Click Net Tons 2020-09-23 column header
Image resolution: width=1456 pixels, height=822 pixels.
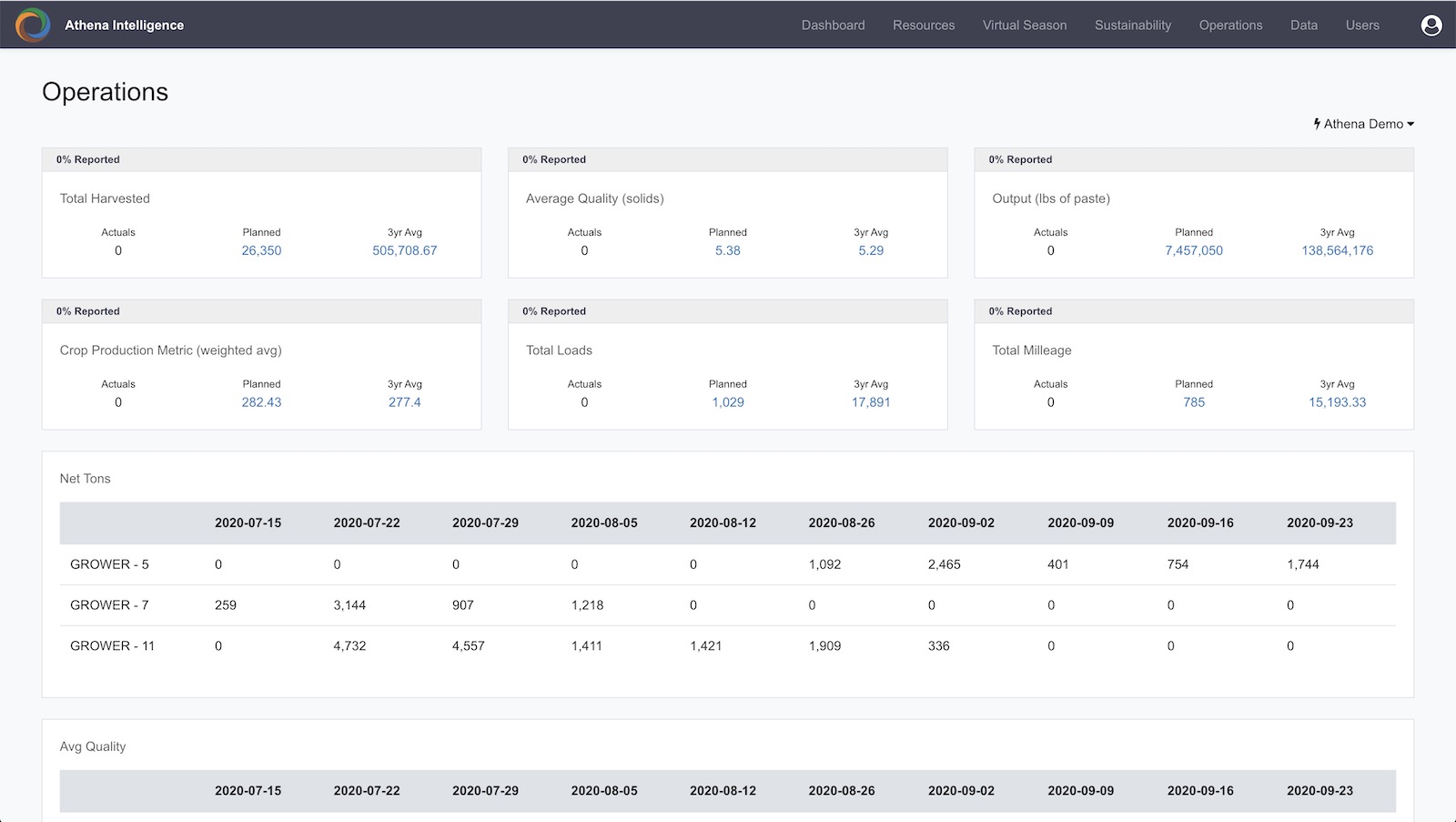tap(1319, 523)
